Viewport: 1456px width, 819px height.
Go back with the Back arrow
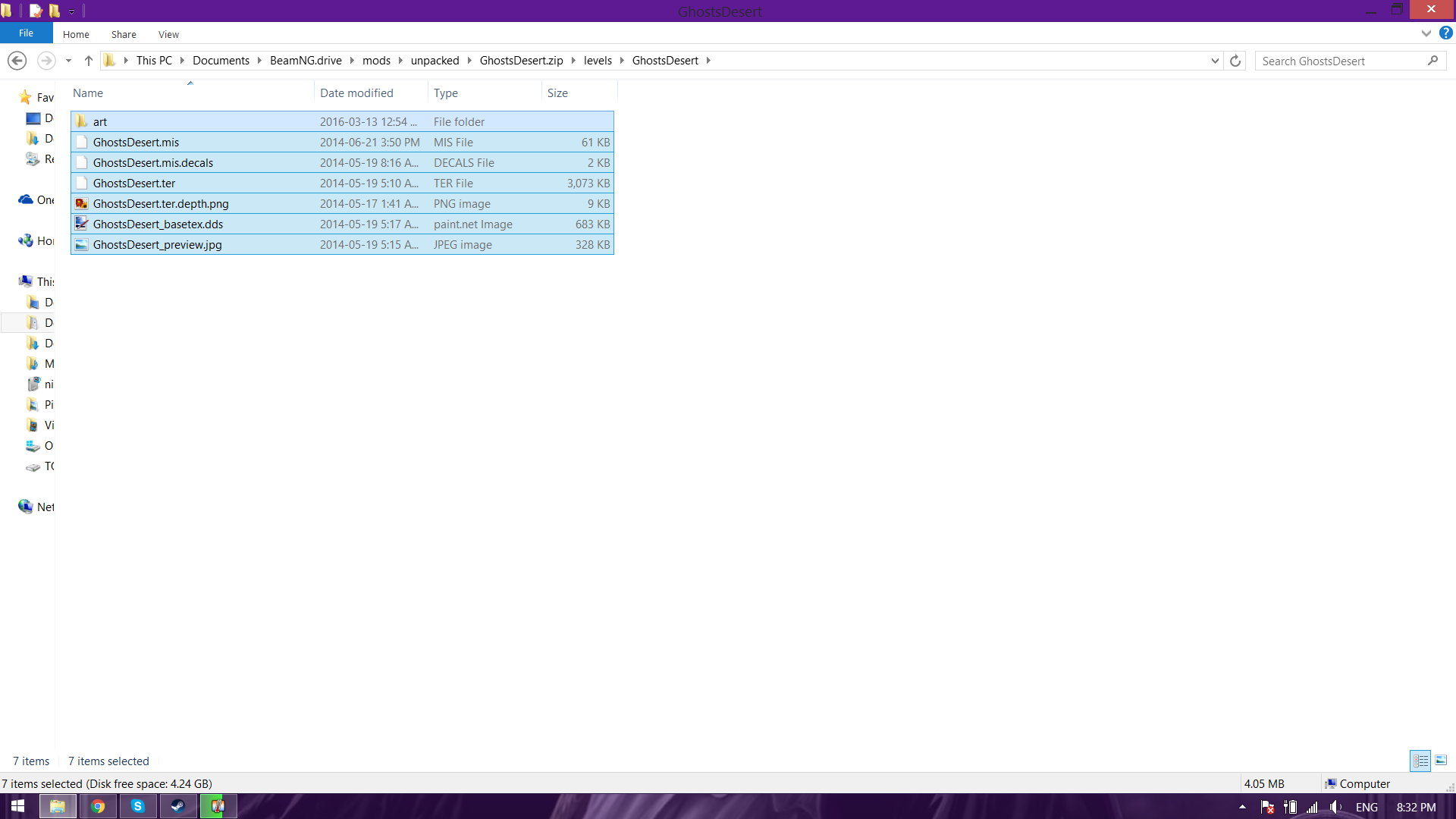(x=17, y=61)
